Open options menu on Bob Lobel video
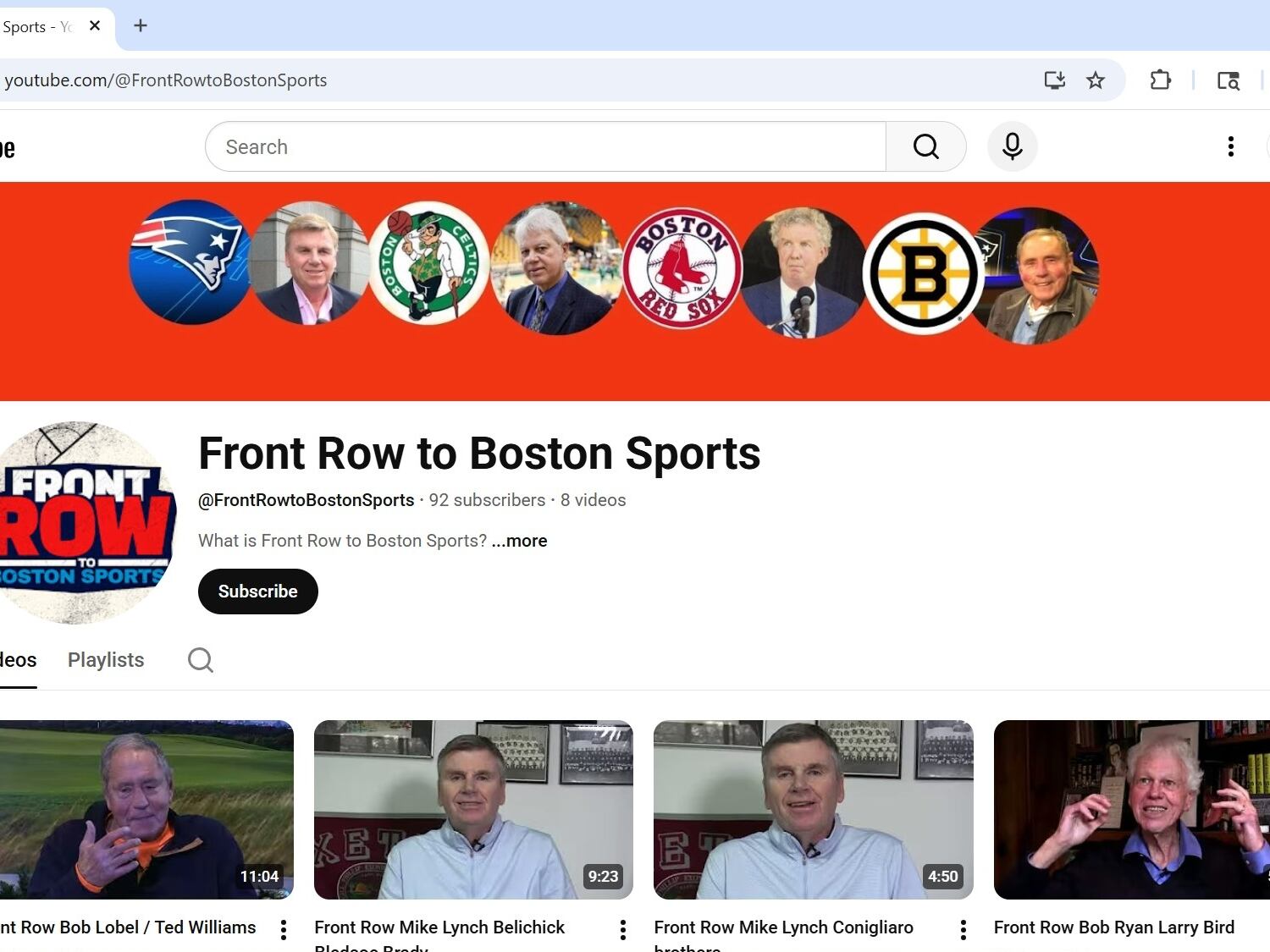Image resolution: width=1270 pixels, height=952 pixels. 283,929
